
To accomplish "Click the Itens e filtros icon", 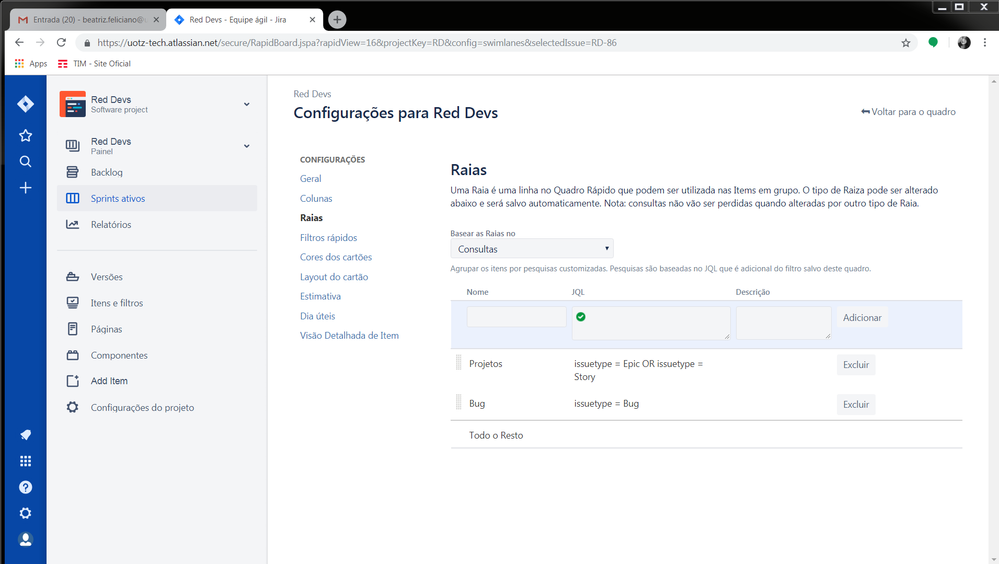I will [x=73, y=303].
